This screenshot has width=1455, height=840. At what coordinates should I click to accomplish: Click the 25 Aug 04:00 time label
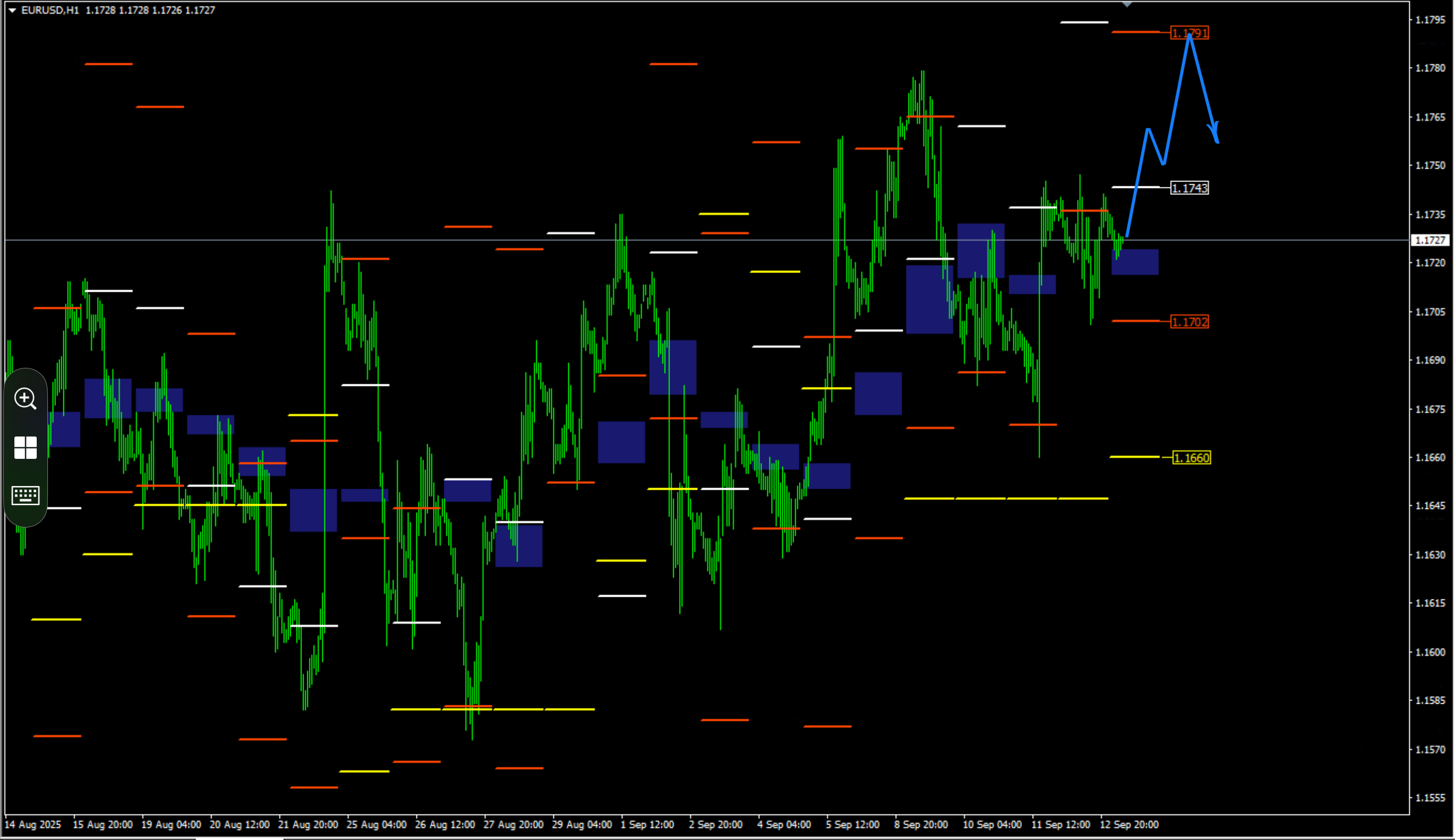tap(377, 825)
